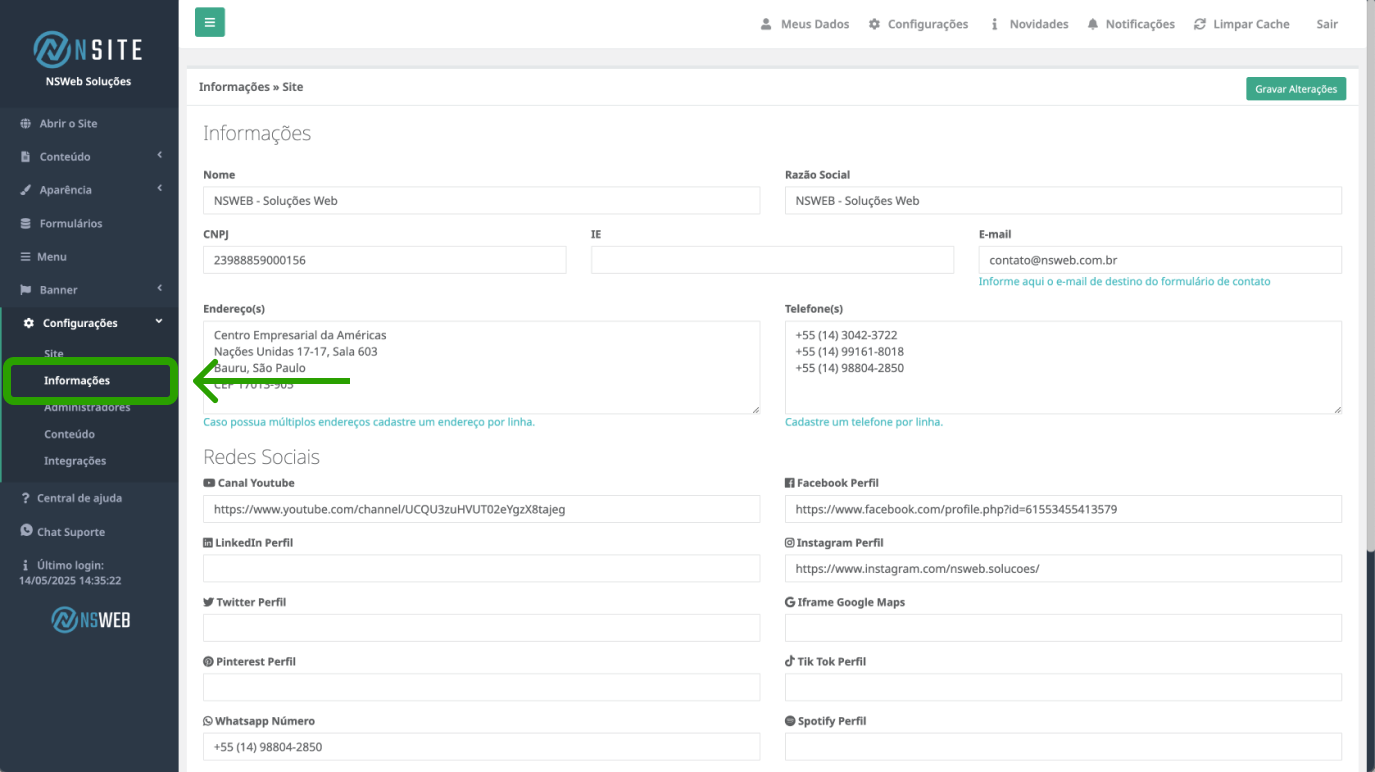Select the Informações submenu item
1375x772 pixels.
[77, 381]
